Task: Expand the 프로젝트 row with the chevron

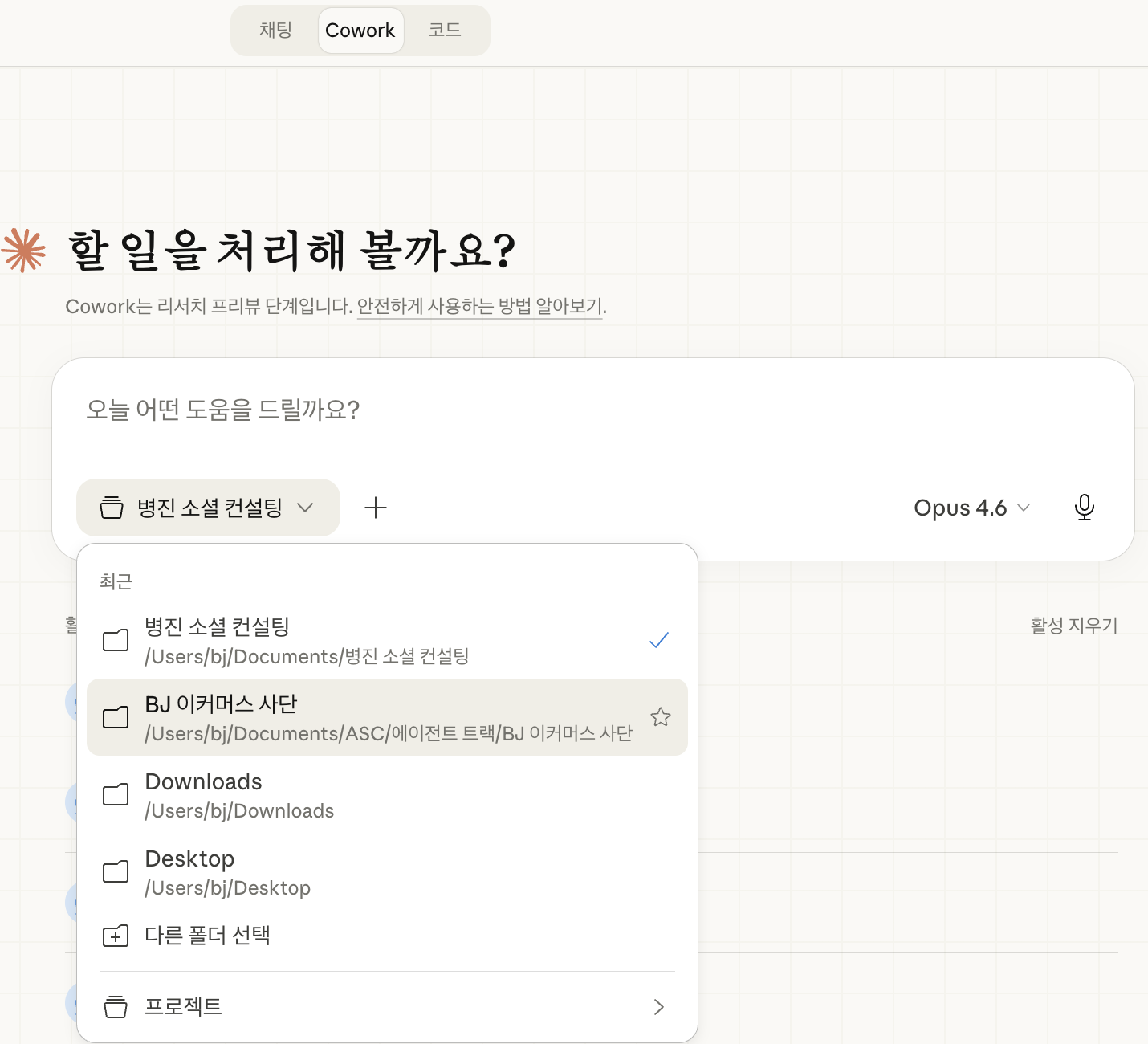Action: coord(659,1006)
